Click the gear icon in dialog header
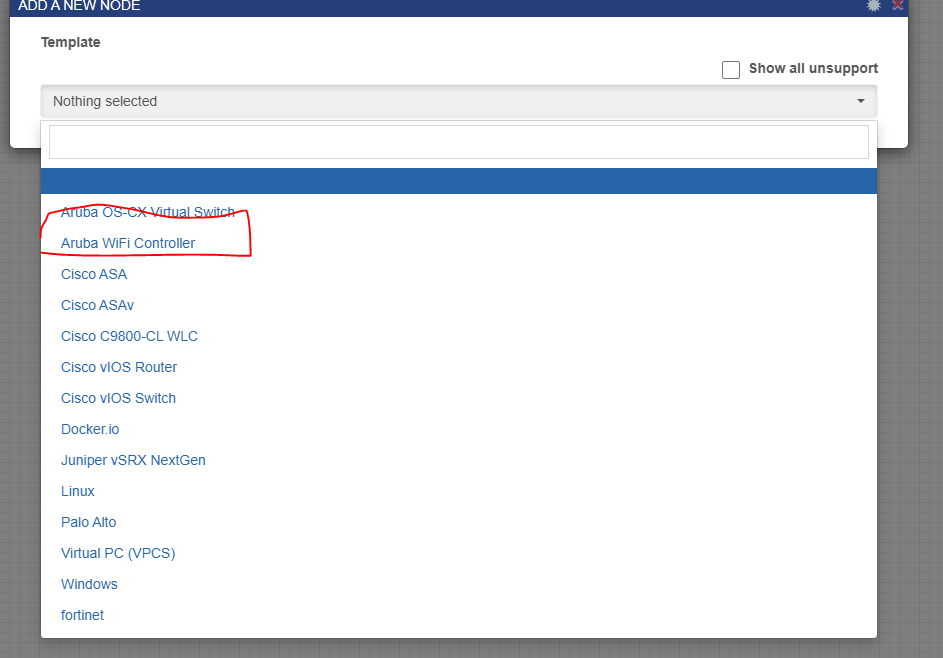943x658 pixels. [x=873, y=5]
